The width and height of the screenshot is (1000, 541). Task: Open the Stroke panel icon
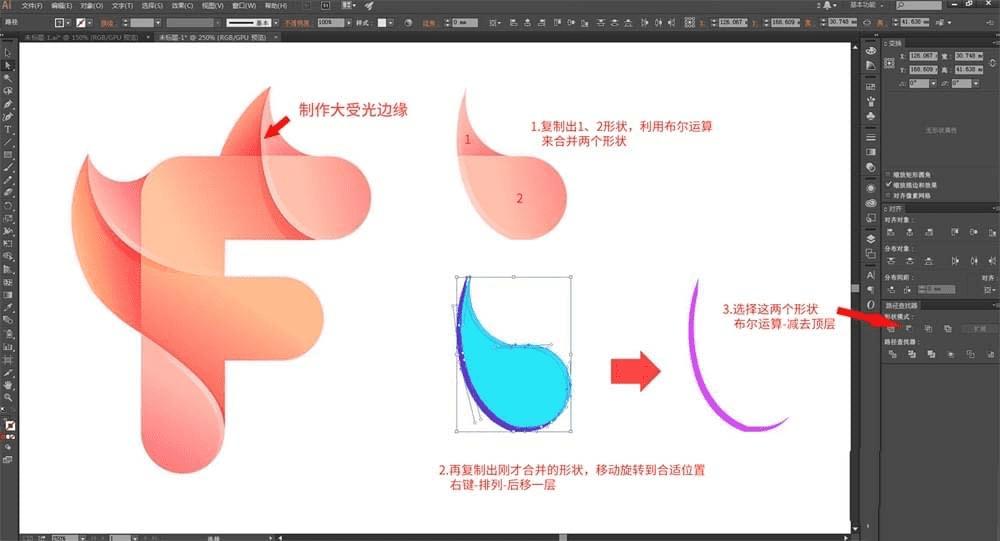coord(871,137)
